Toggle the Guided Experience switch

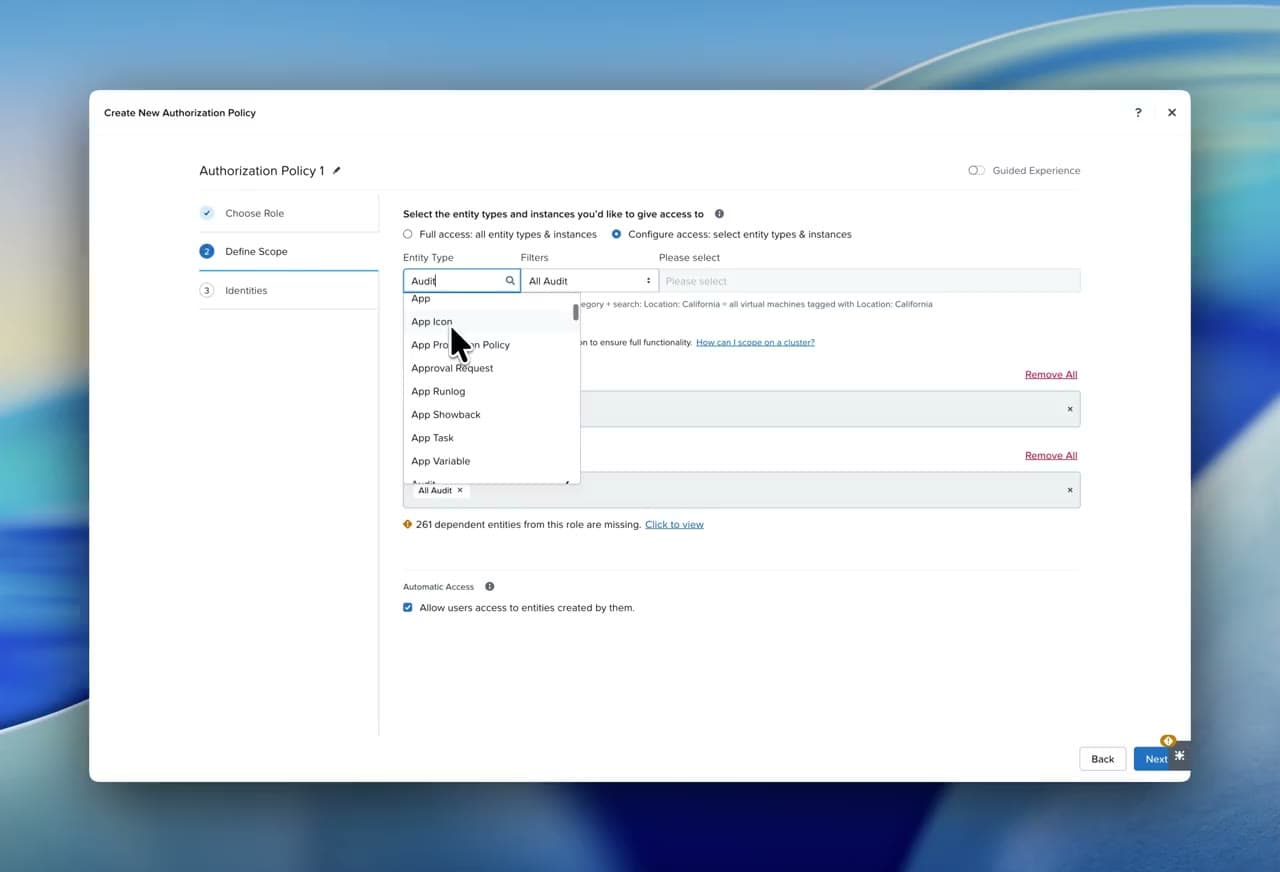click(x=977, y=171)
